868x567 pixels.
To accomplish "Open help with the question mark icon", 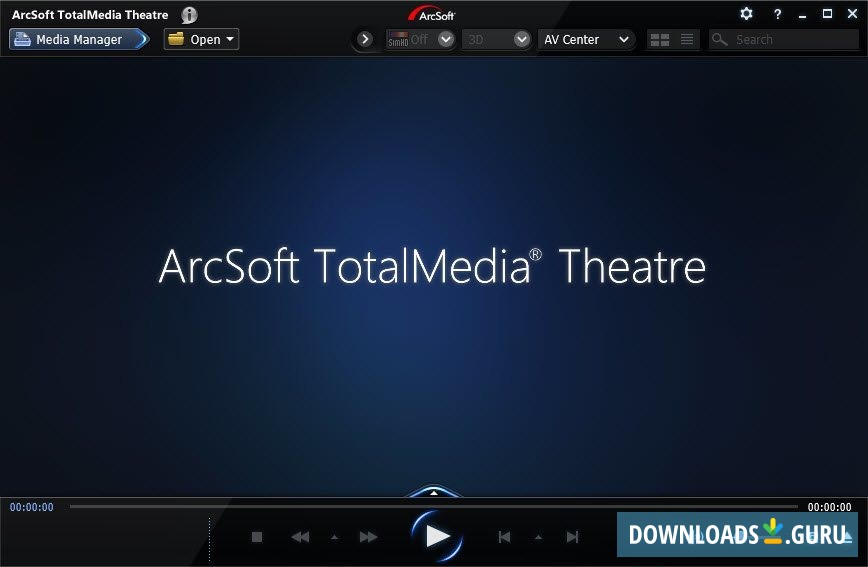I will (777, 14).
